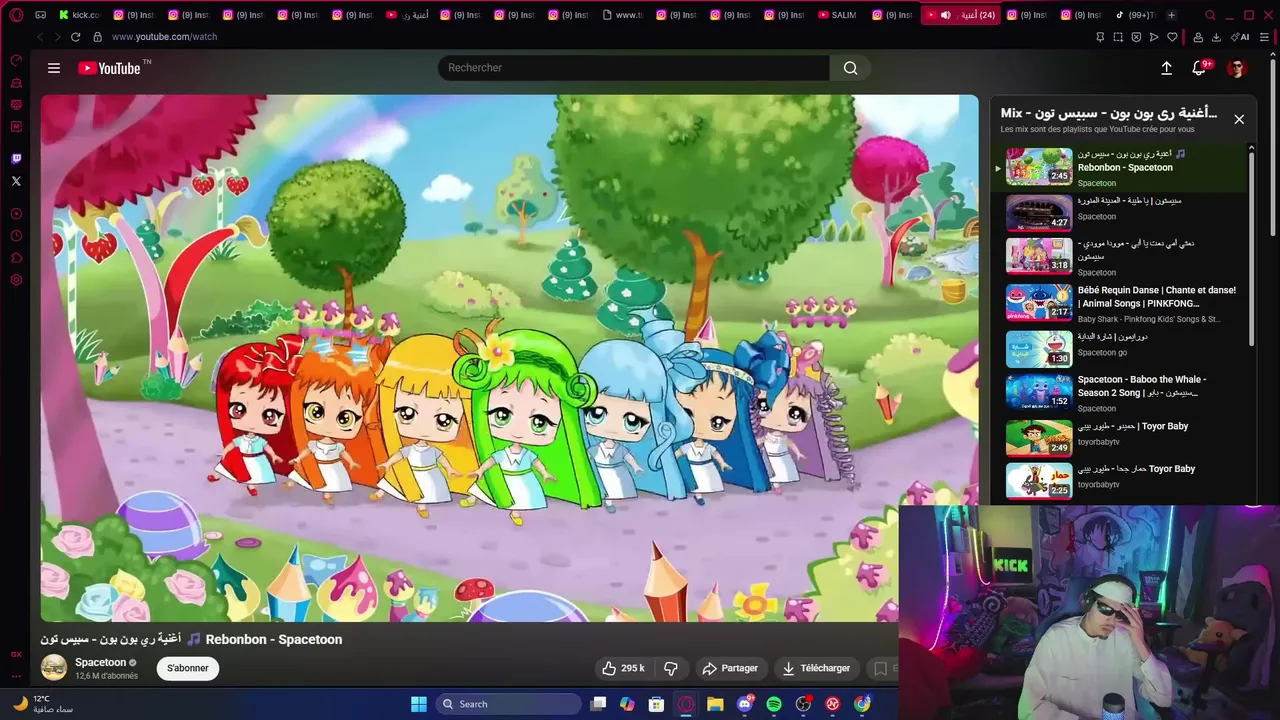The height and width of the screenshot is (720, 1280).
Task: Switch to the TikTok (99+) tab
Action: pos(1134,15)
